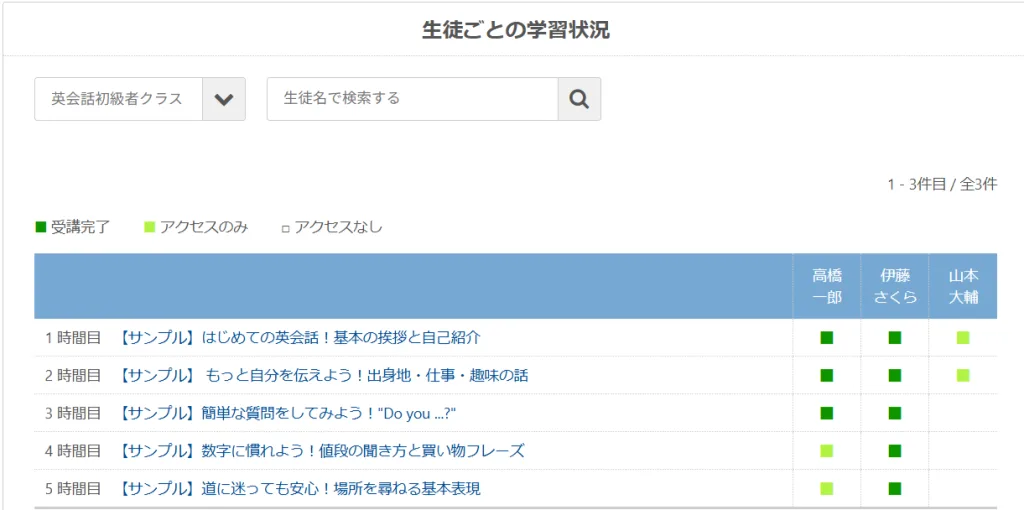Select the 伊藤さくら student column header
1024x510 pixels.
tap(895, 286)
